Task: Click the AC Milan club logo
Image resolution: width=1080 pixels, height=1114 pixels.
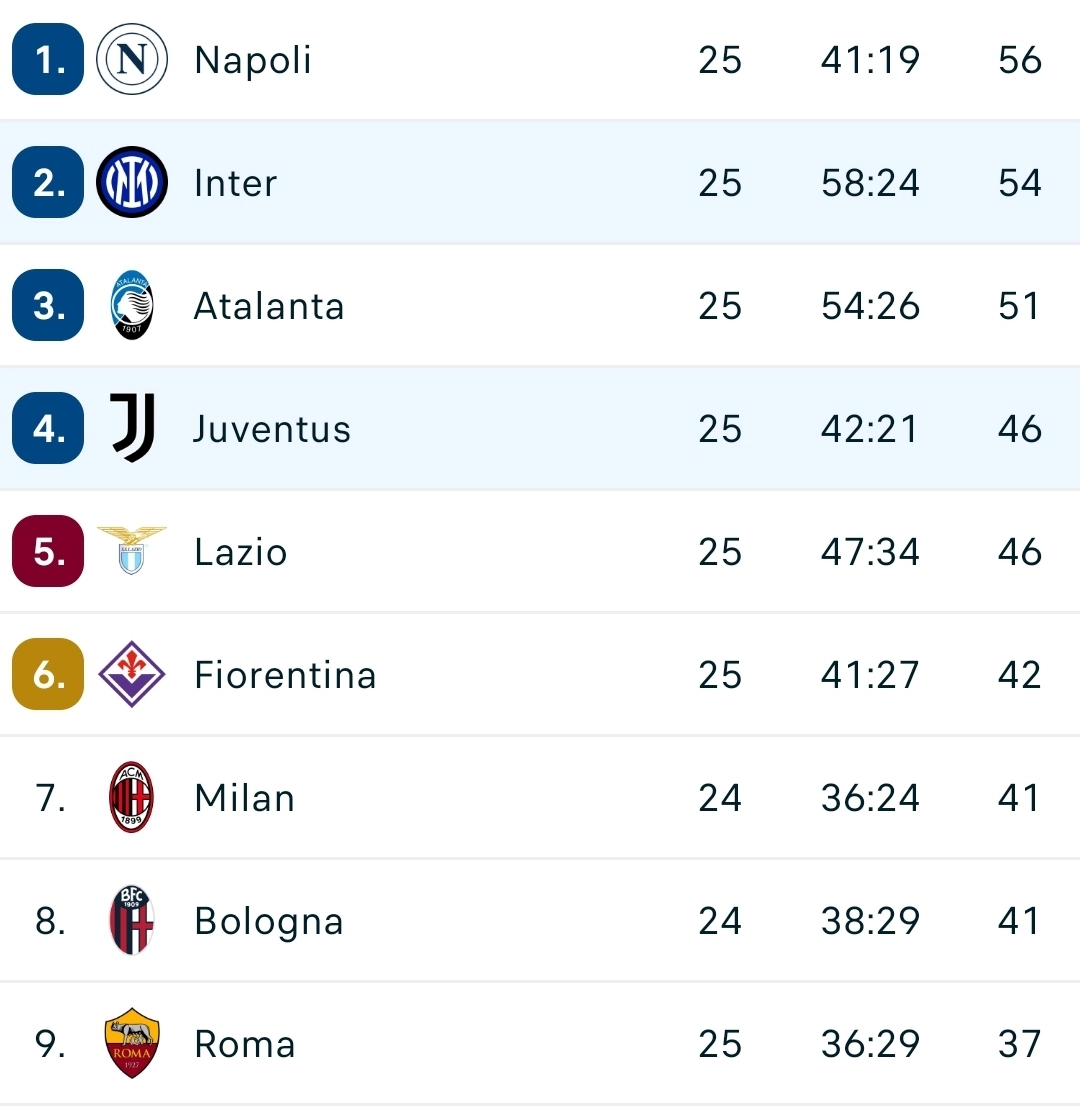Action: coord(130,797)
